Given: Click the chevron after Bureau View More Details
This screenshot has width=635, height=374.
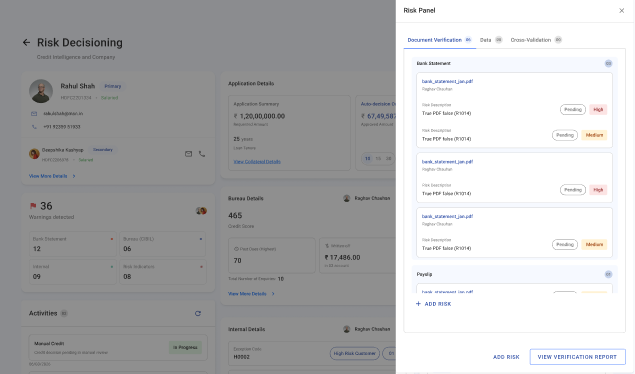Looking at the screenshot, I should coord(273,294).
